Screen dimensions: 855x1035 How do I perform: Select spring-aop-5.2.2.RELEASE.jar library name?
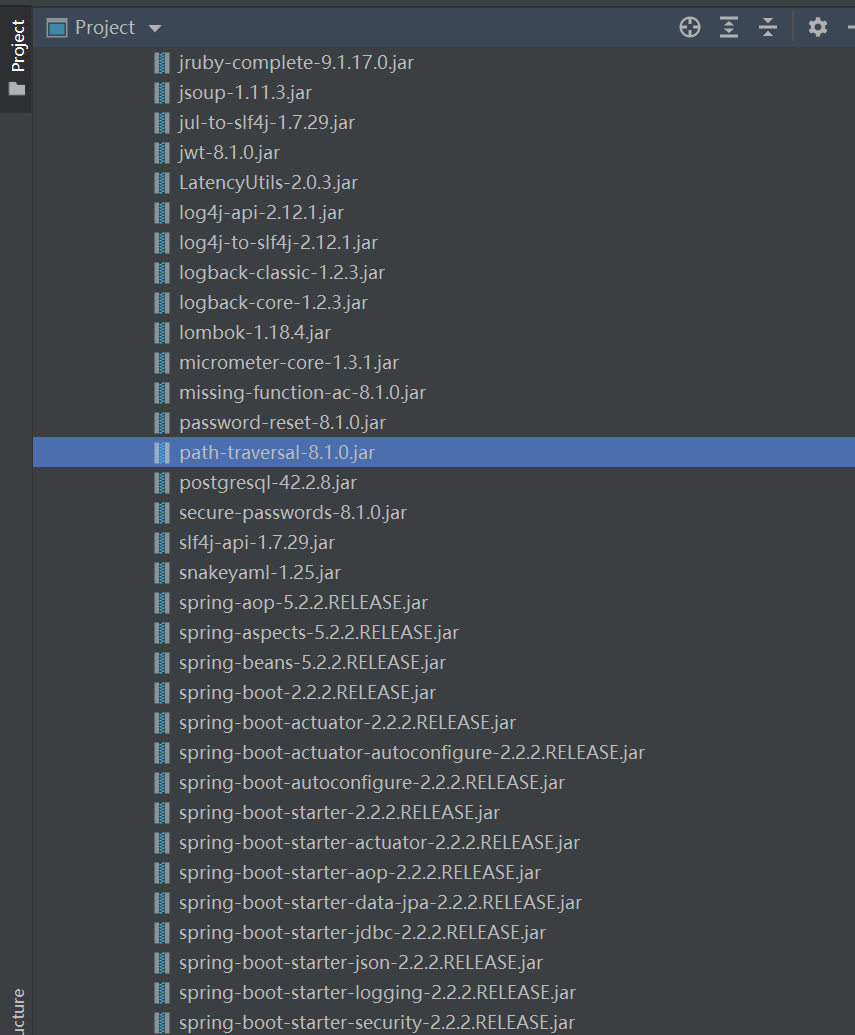click(304, 603)
